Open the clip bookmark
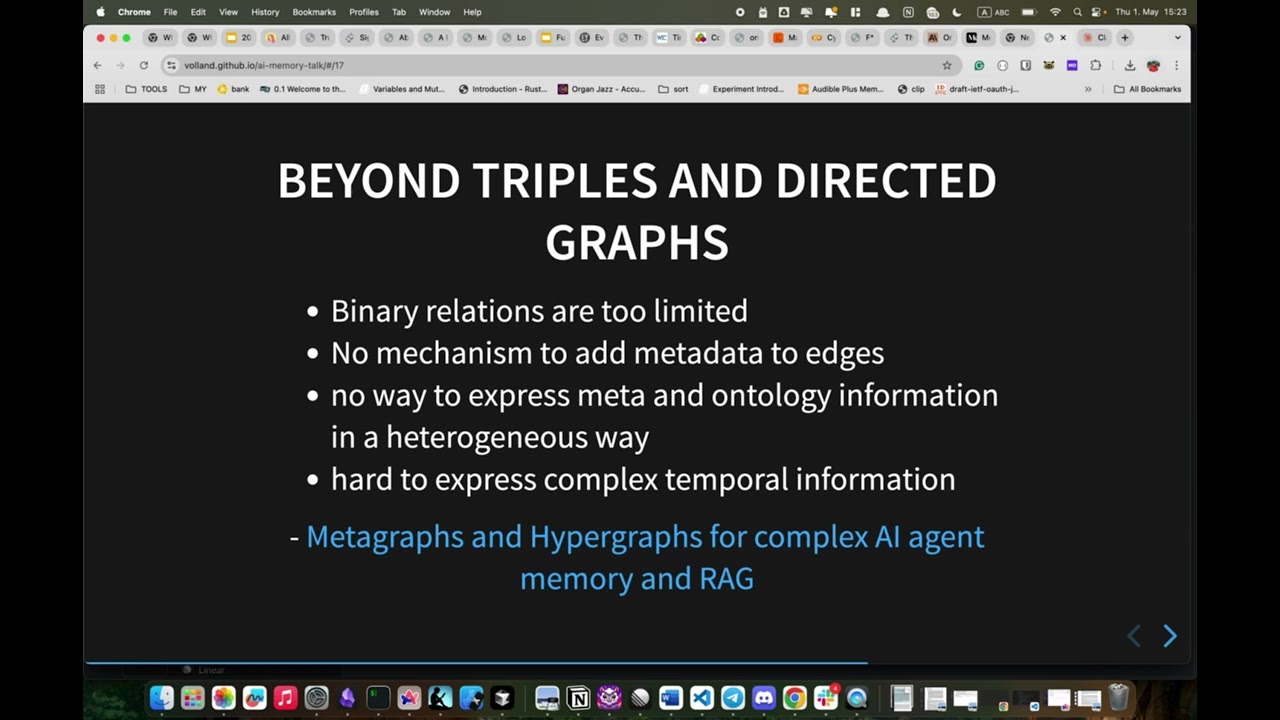 coord(911,89)
